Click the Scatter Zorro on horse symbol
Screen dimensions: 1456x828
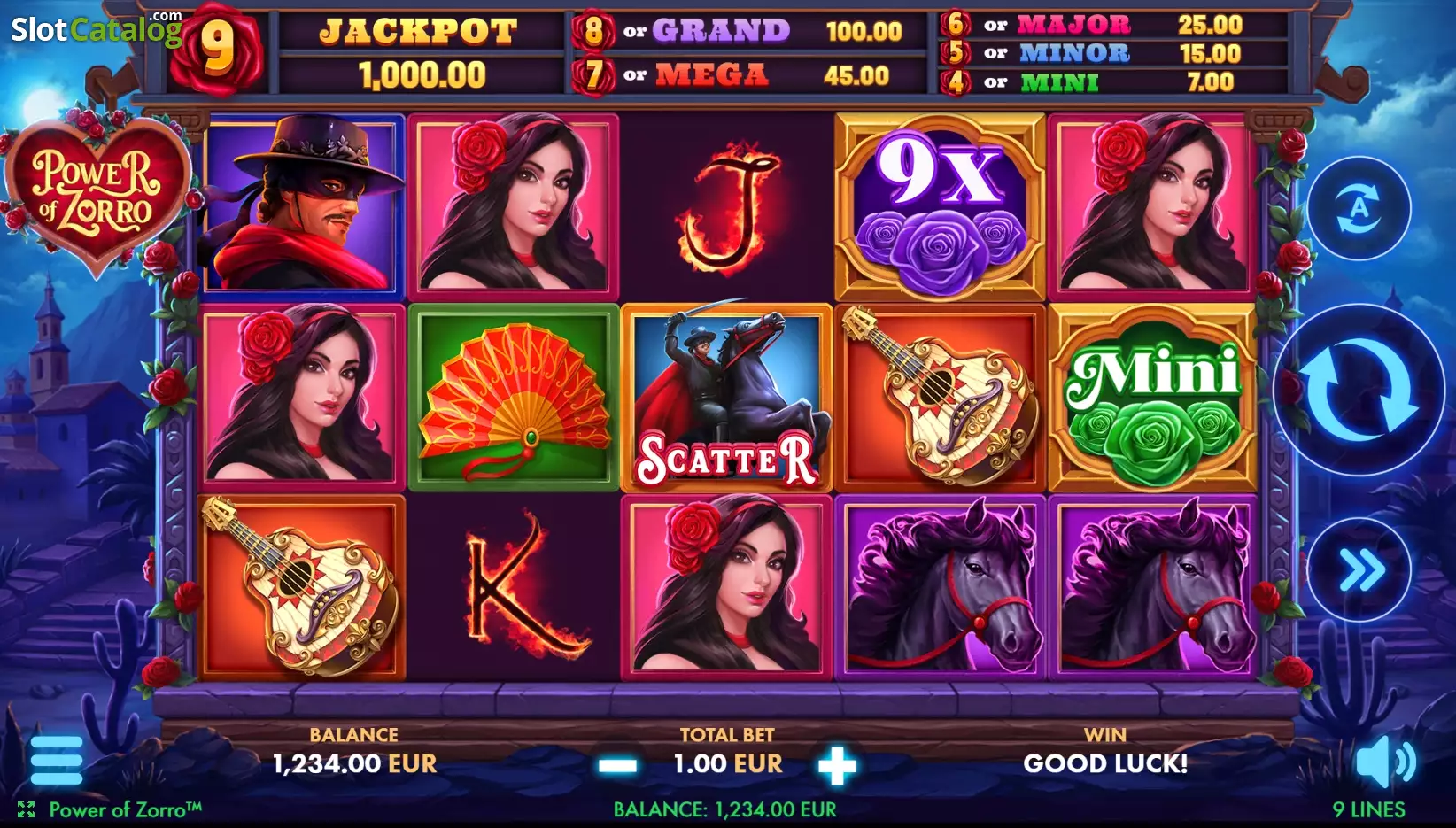pyautogui.click(x=726, y=398)
